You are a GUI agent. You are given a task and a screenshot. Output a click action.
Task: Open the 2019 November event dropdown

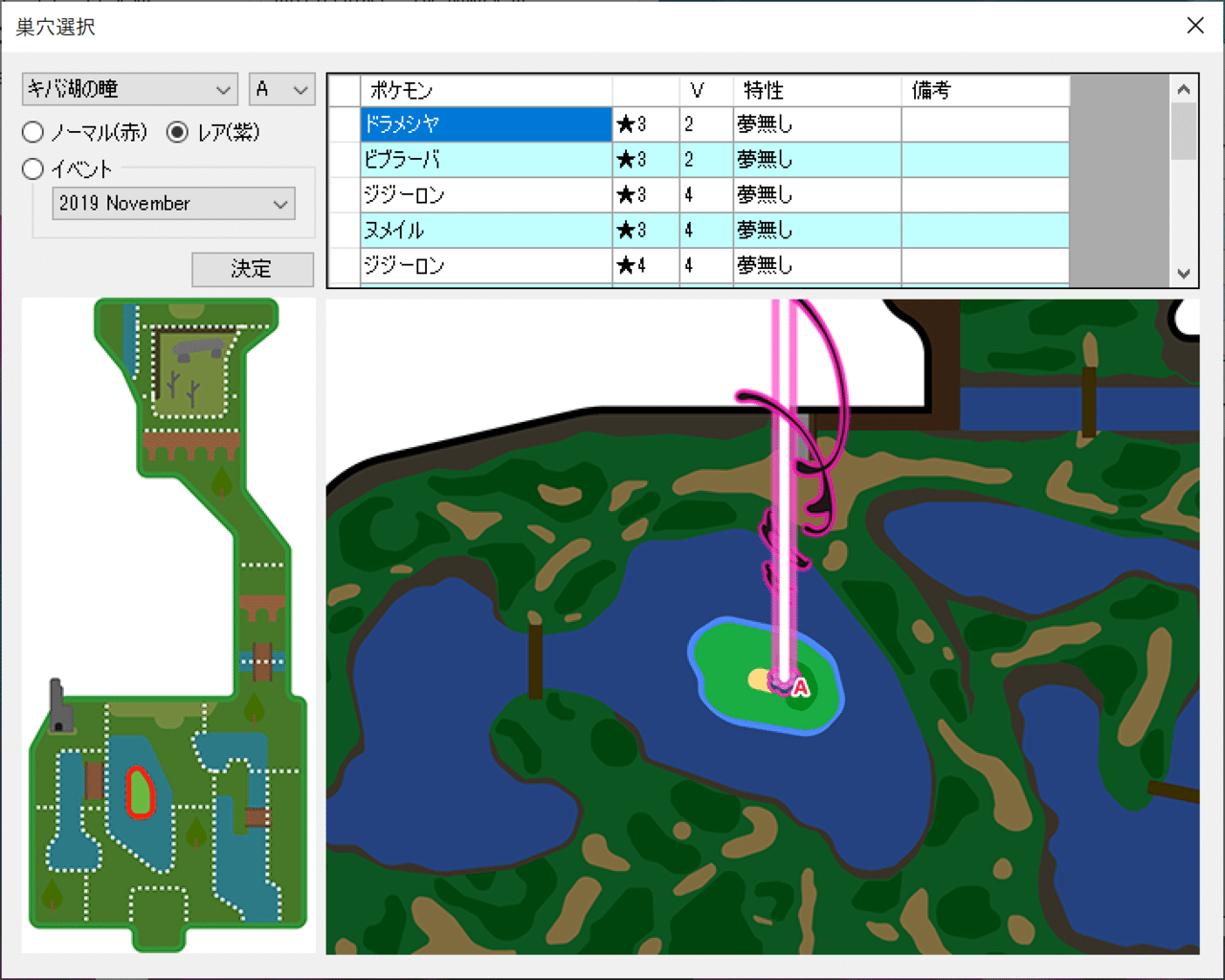point(173,204)
